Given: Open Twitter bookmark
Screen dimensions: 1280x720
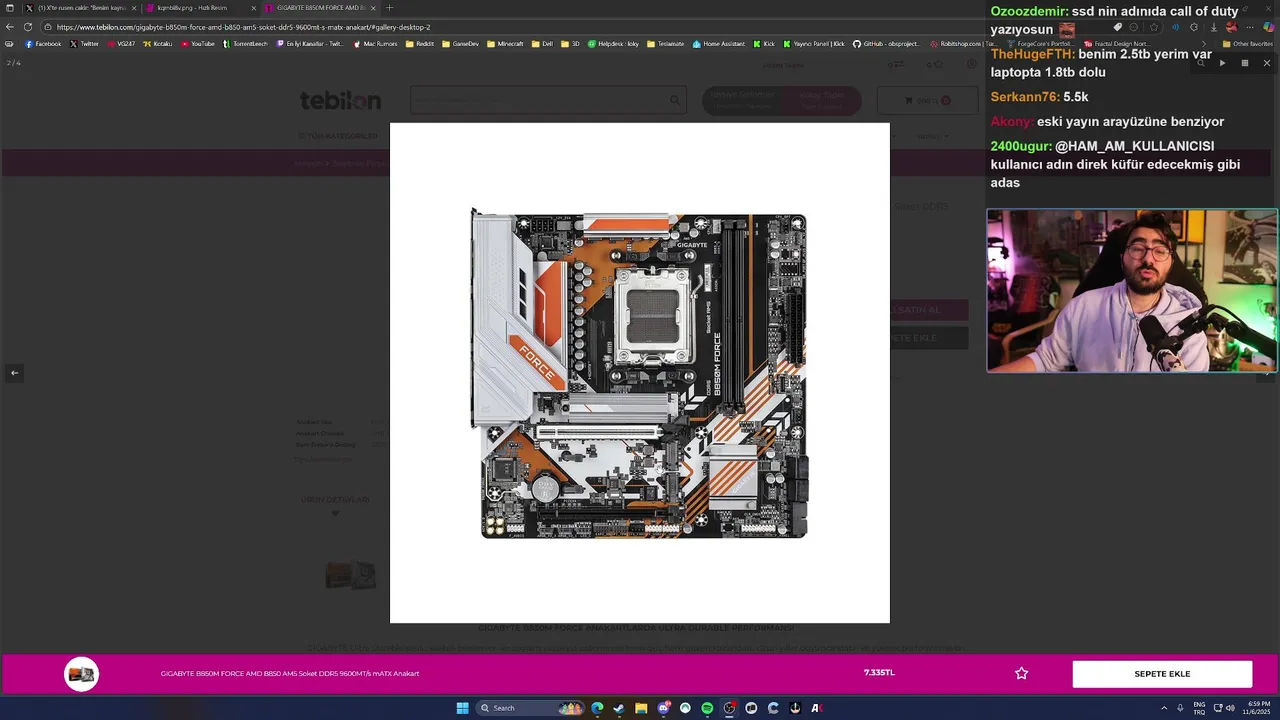Looking at the screenshot, I should point(85,44).
